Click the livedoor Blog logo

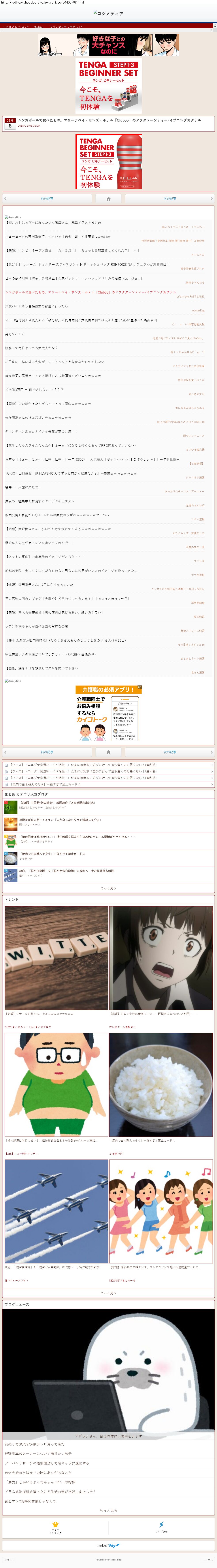(x=108, y=1545)
